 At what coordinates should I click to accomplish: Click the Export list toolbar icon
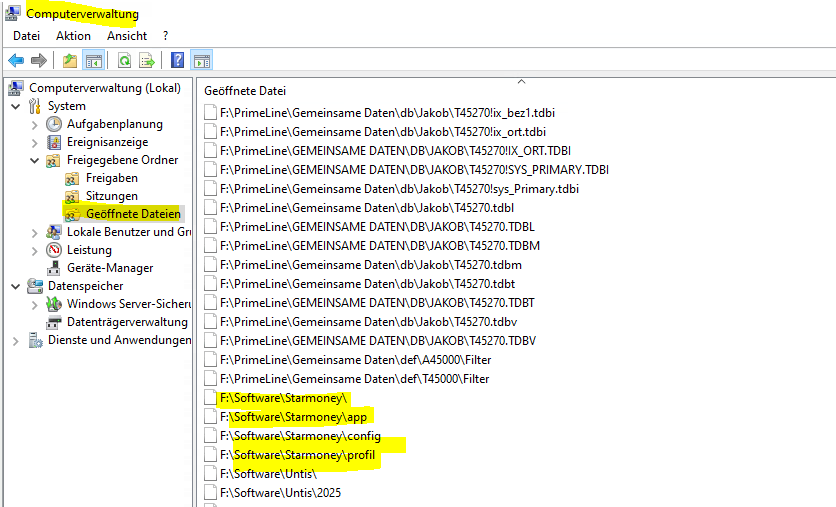[147, 61]
